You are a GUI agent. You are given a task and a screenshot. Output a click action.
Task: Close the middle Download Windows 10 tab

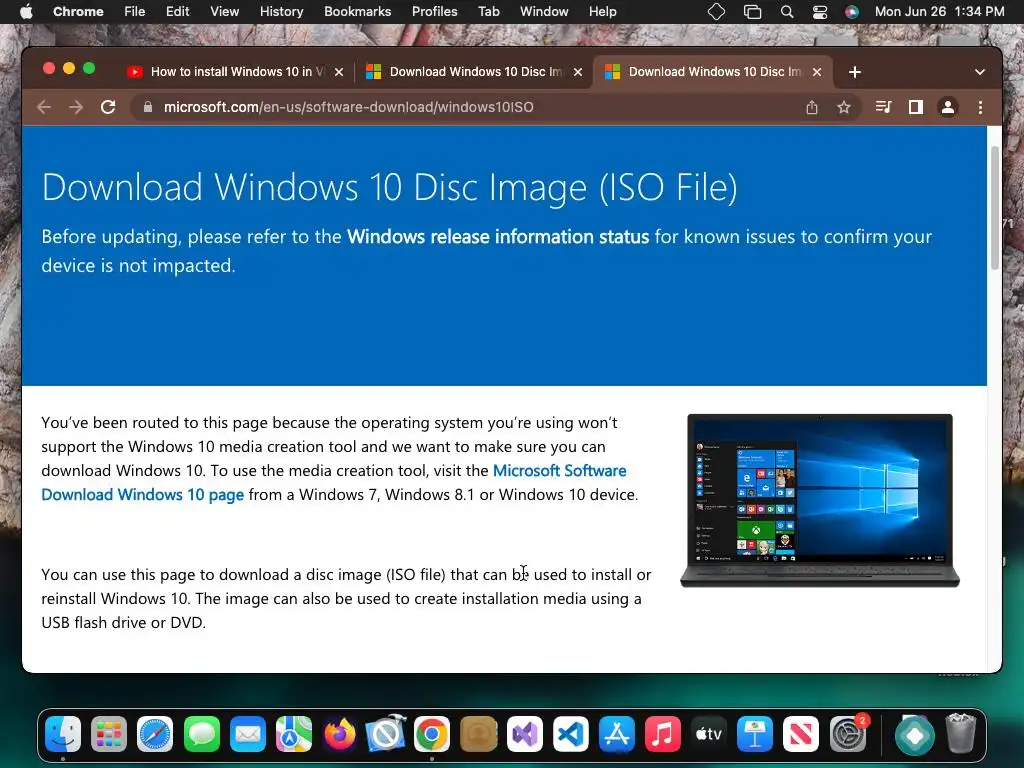point(578,72)
